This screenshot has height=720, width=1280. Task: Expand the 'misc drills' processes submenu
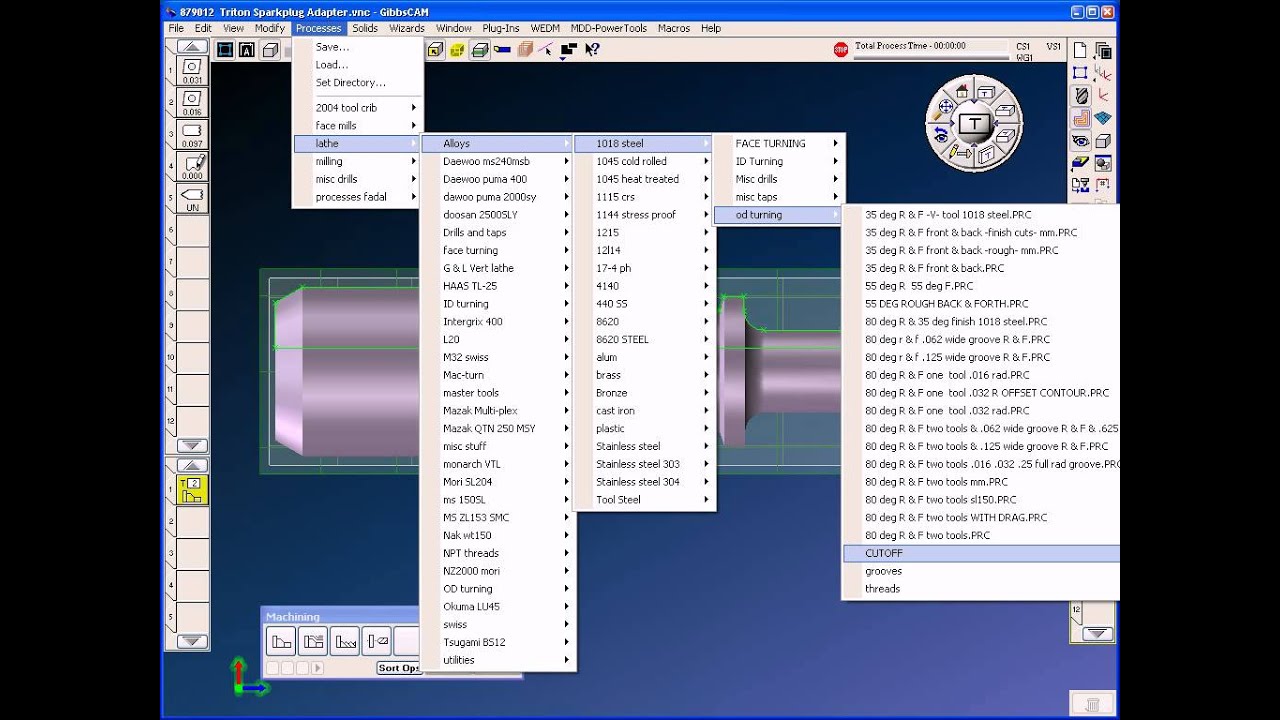tap(357, 179)
